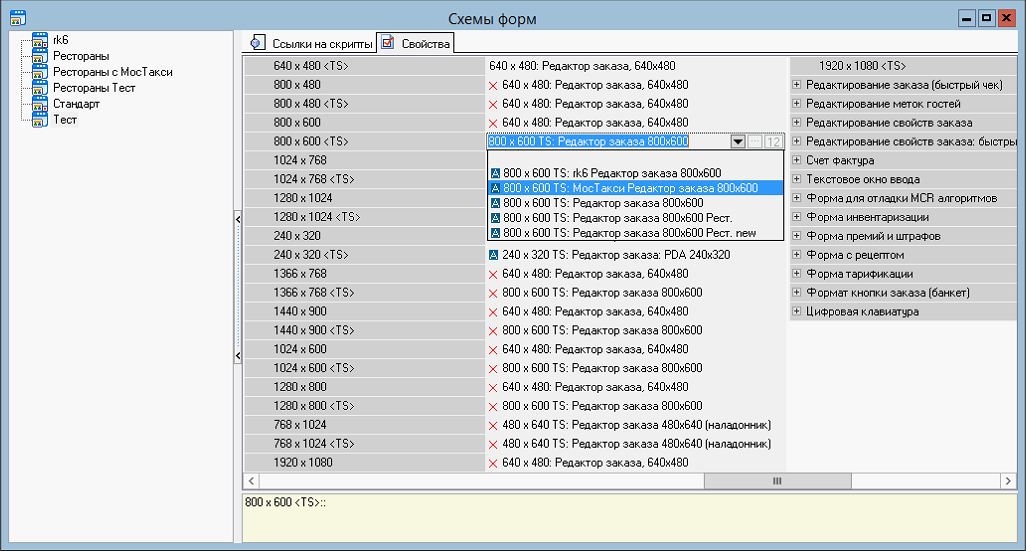Screen dimensions: 1026x551
Task: Open the 800 x 600 TS combo dropdown arrow
Action: [x=738, y=142]
